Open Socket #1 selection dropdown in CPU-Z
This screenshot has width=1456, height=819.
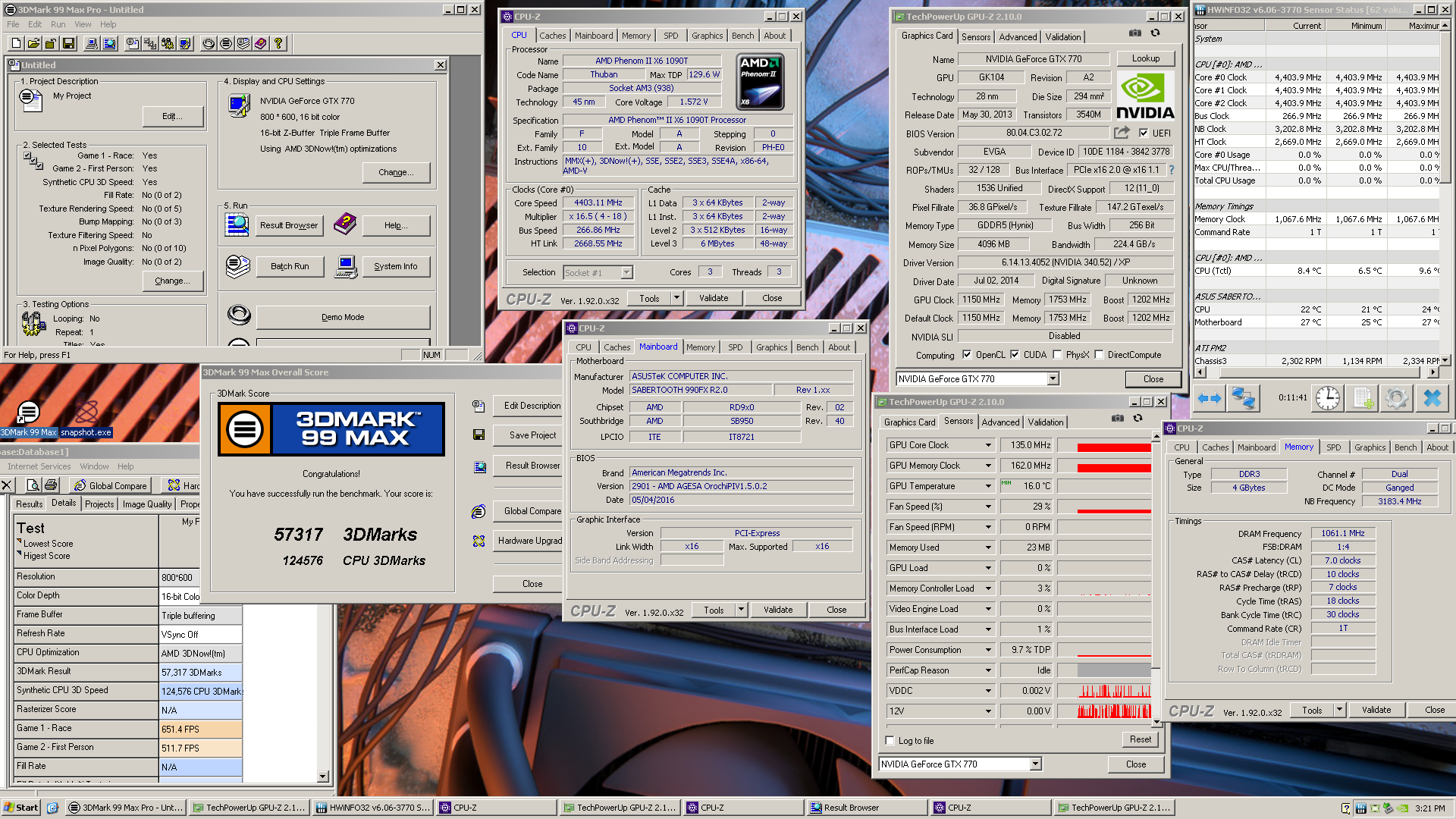click(626, 273)
